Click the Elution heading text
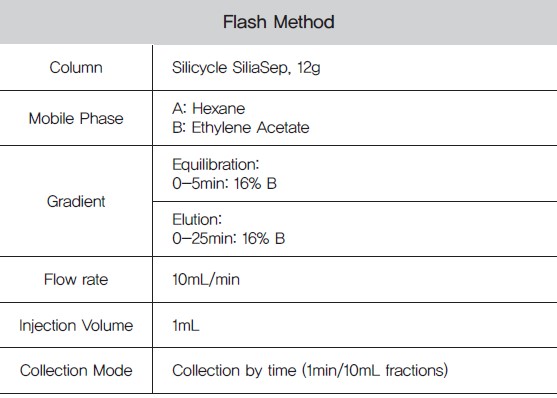The image size is (557, 398). [197, 219]
